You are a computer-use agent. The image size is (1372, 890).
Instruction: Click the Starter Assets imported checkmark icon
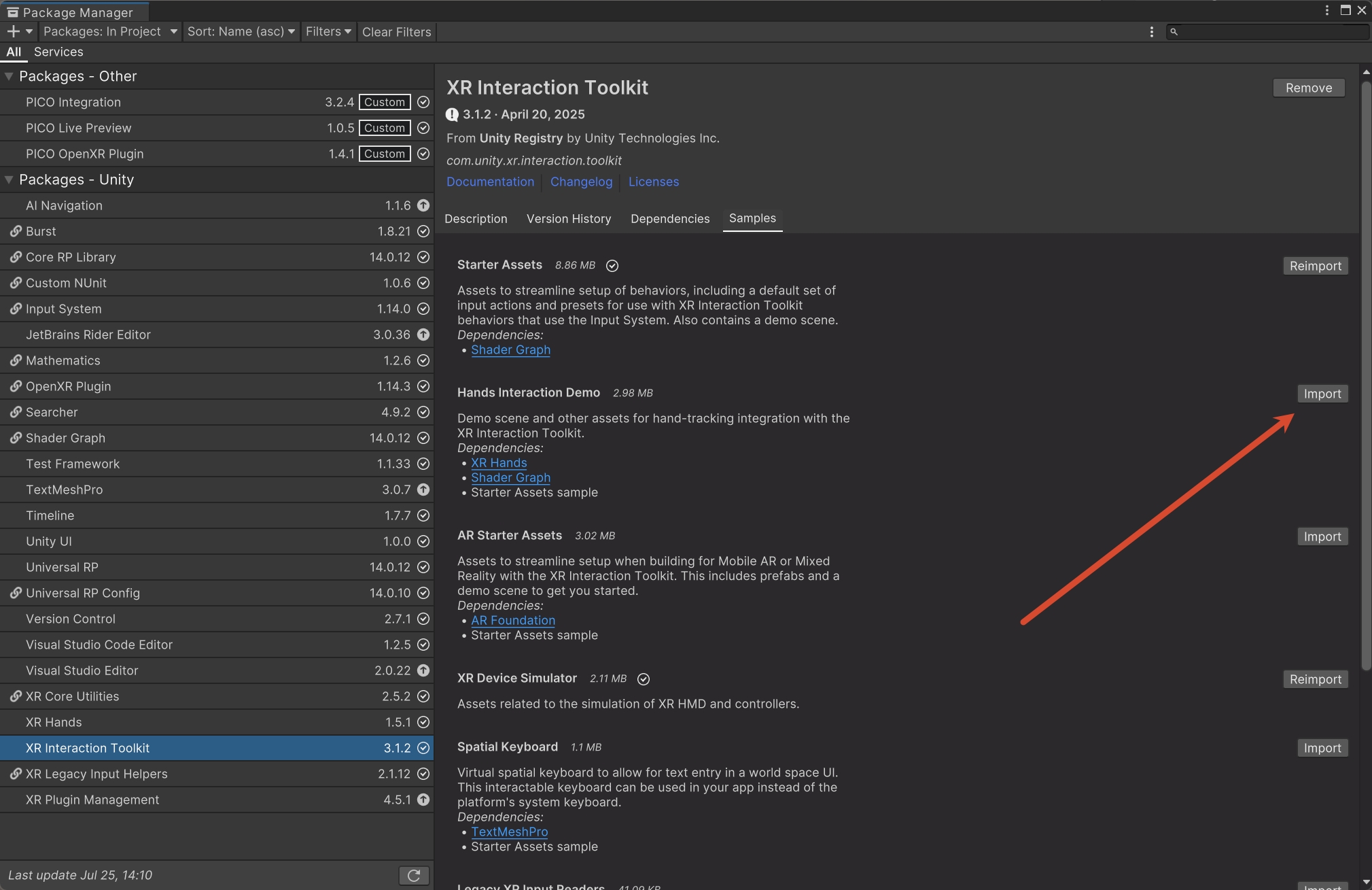[x=612, y=266]
